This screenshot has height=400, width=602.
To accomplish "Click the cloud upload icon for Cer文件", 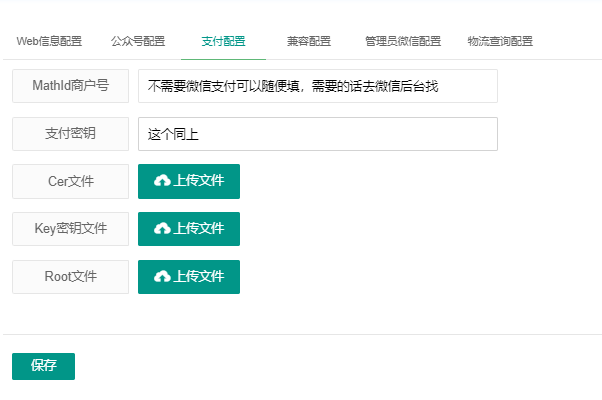I will [162, 181].
